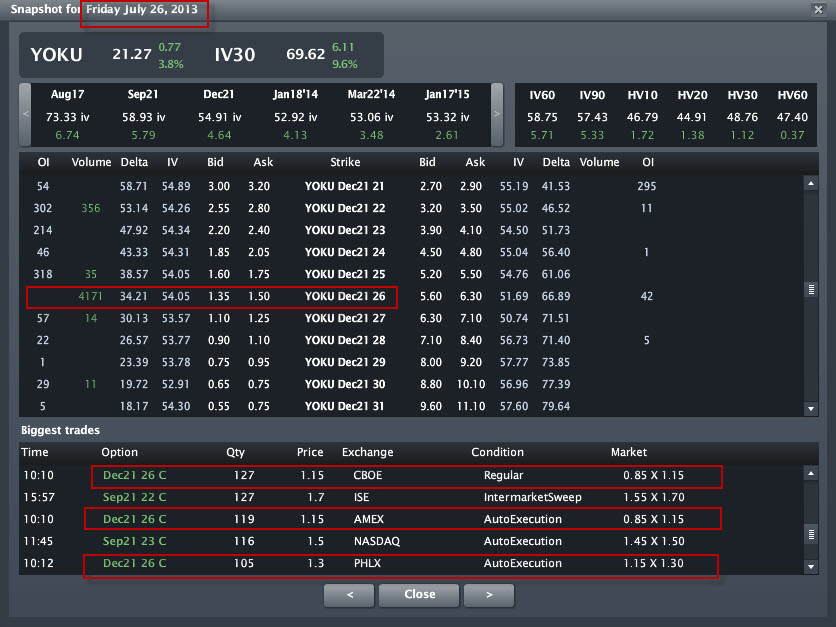Image resolution: width=836 pixels, height=627 pixels.
Task: Click the Strike column header
Action: (345, 162)
